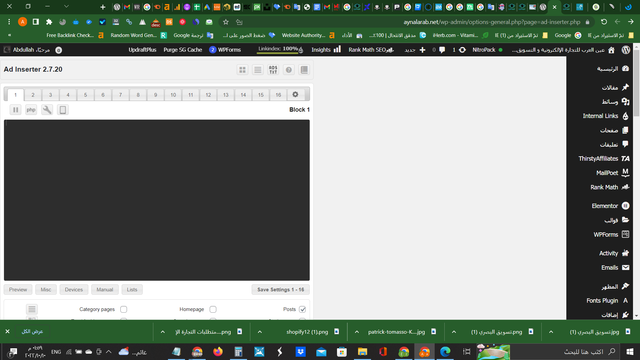
Task: Show hidden system tray icons
Action: (109, 352)
